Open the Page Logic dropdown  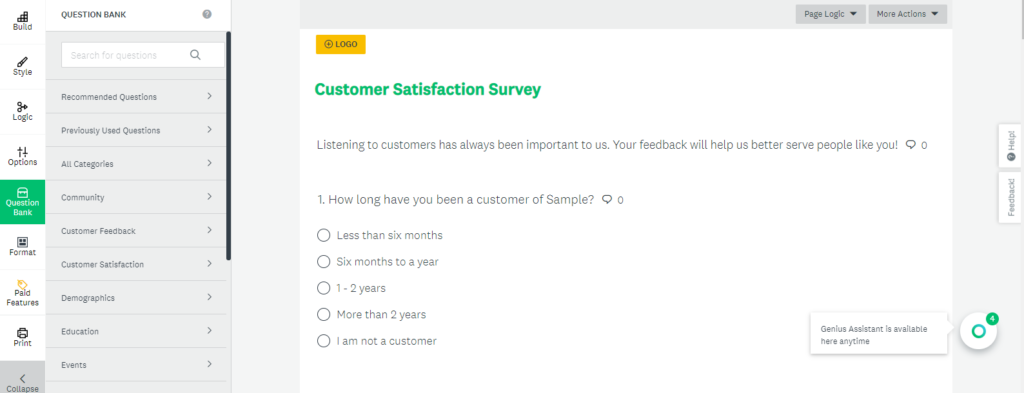831,14
